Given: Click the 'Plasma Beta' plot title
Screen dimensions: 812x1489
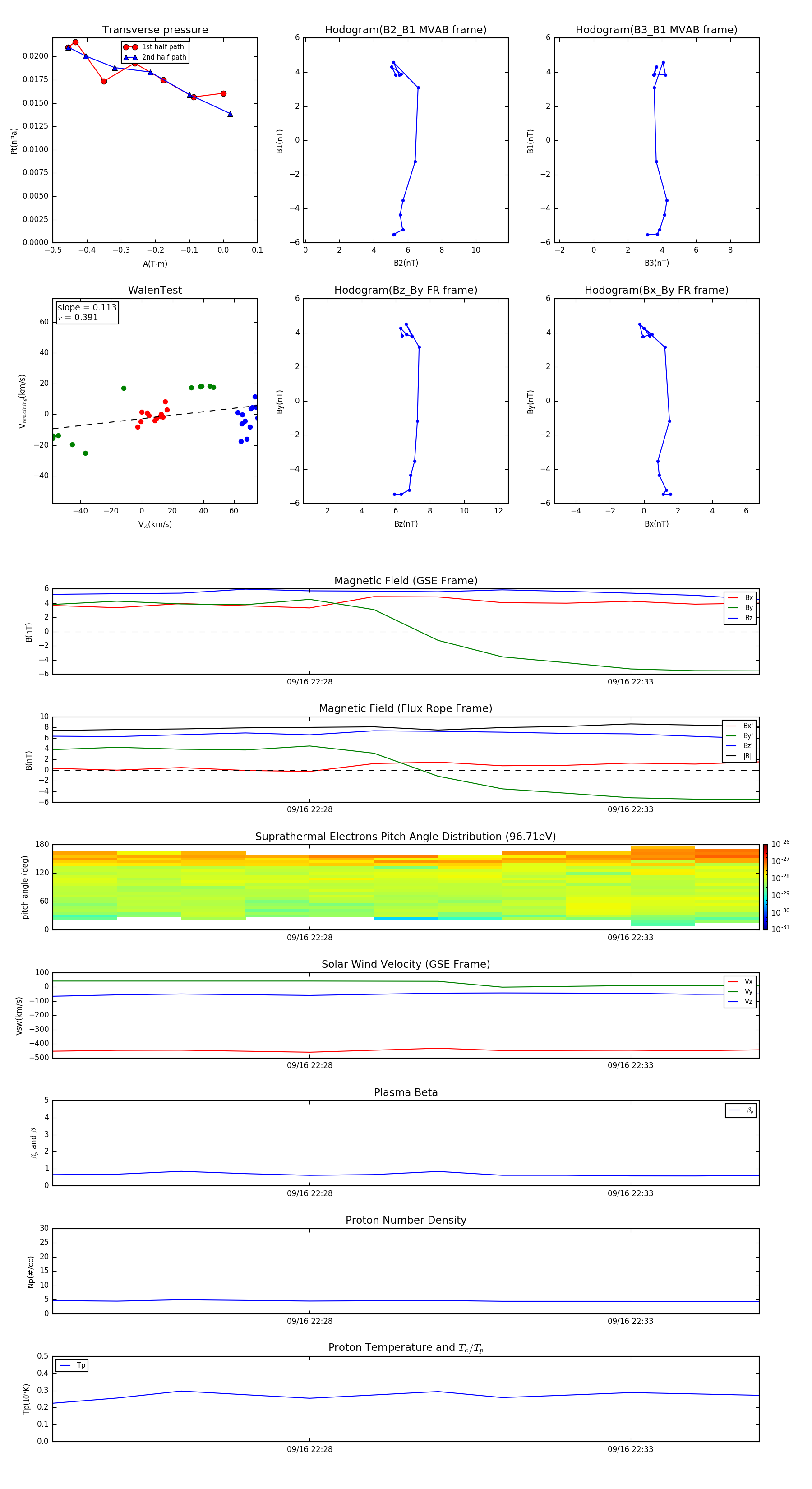Looking at the screenshot, I should 406,1093.
